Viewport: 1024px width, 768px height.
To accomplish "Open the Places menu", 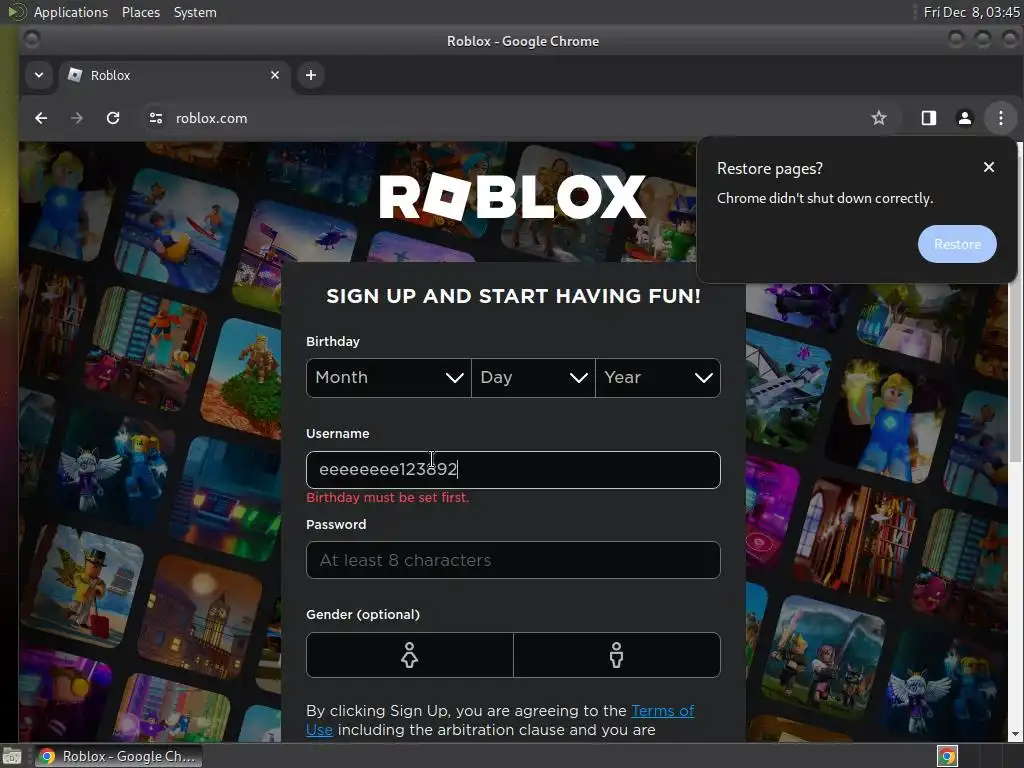I will point(140,12).
